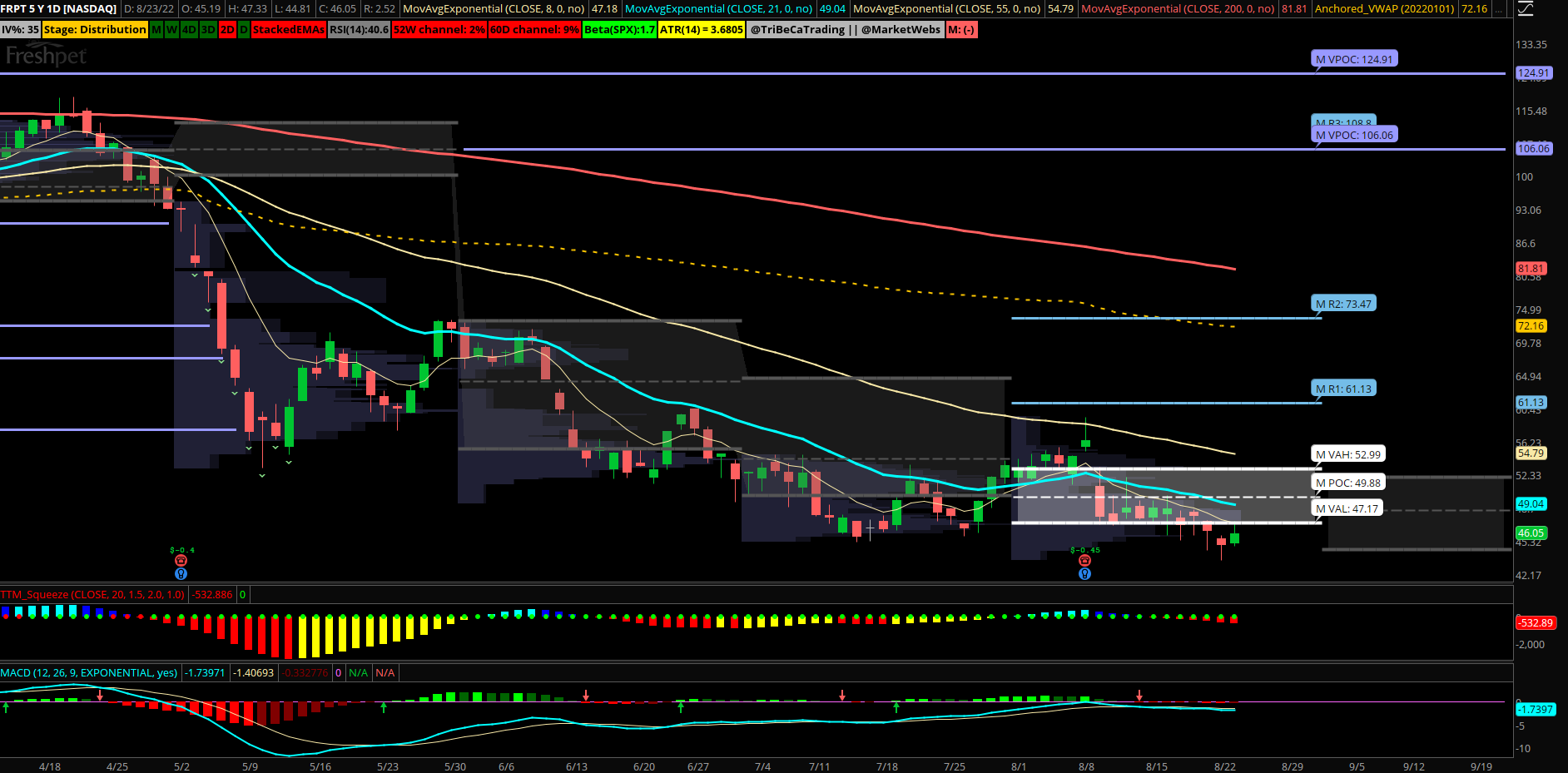Click the M R1: 61.13 level label
This screenshot has width=1568, height=773.
pyautogui.click(x=1343, y=389)
